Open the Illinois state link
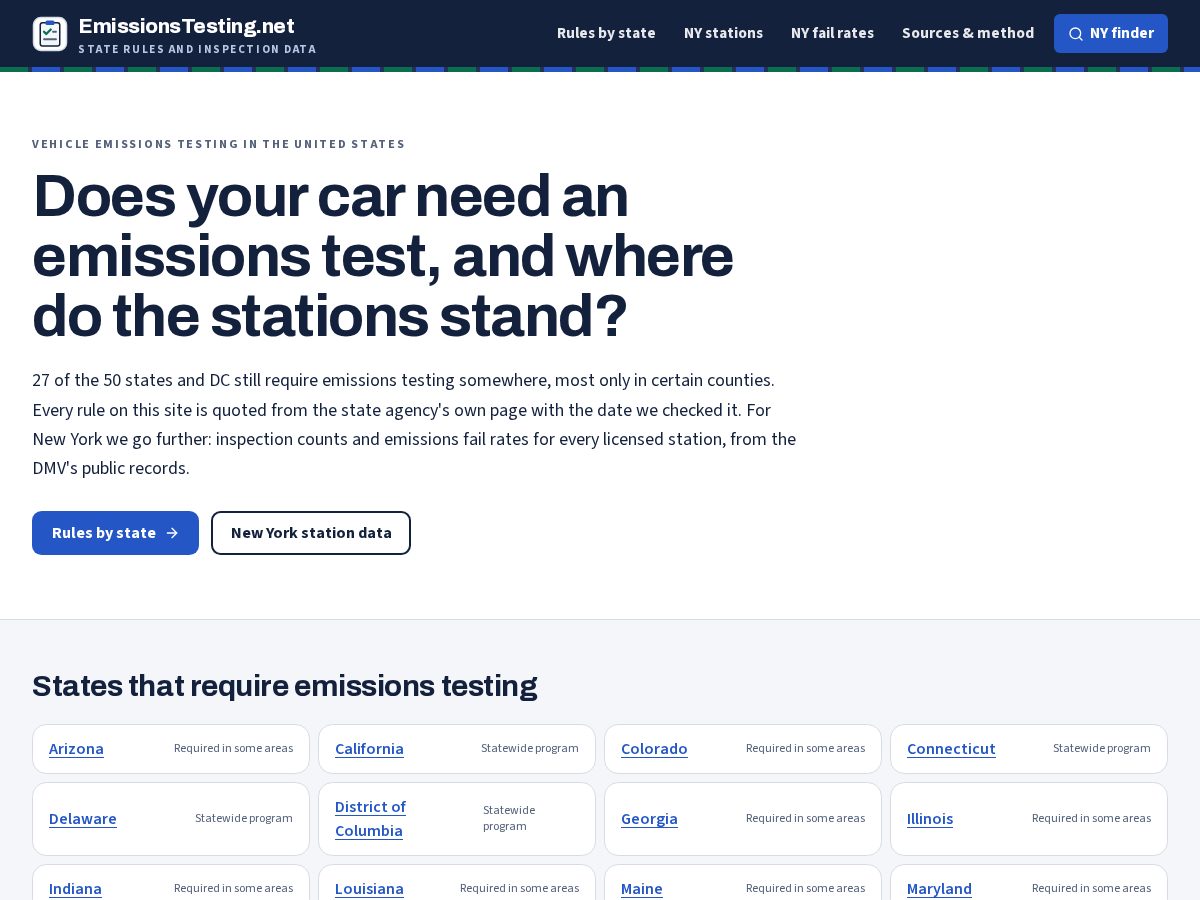The width and height of the screenshot is (1200, 900). 930,819
